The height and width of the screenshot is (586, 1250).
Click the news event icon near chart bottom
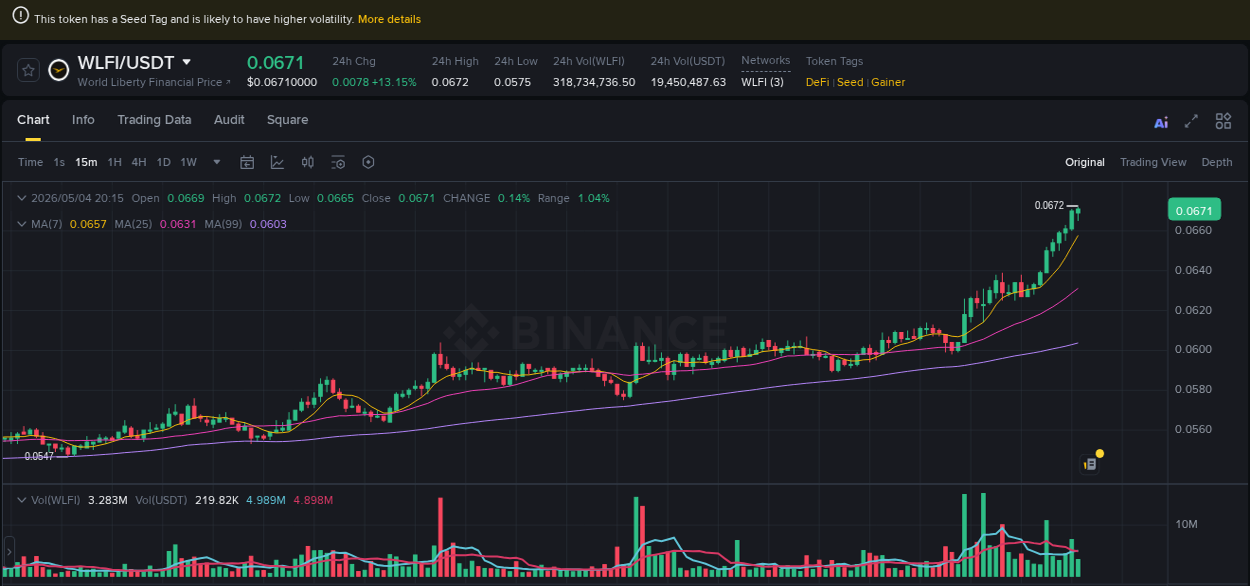[1090, 464]
